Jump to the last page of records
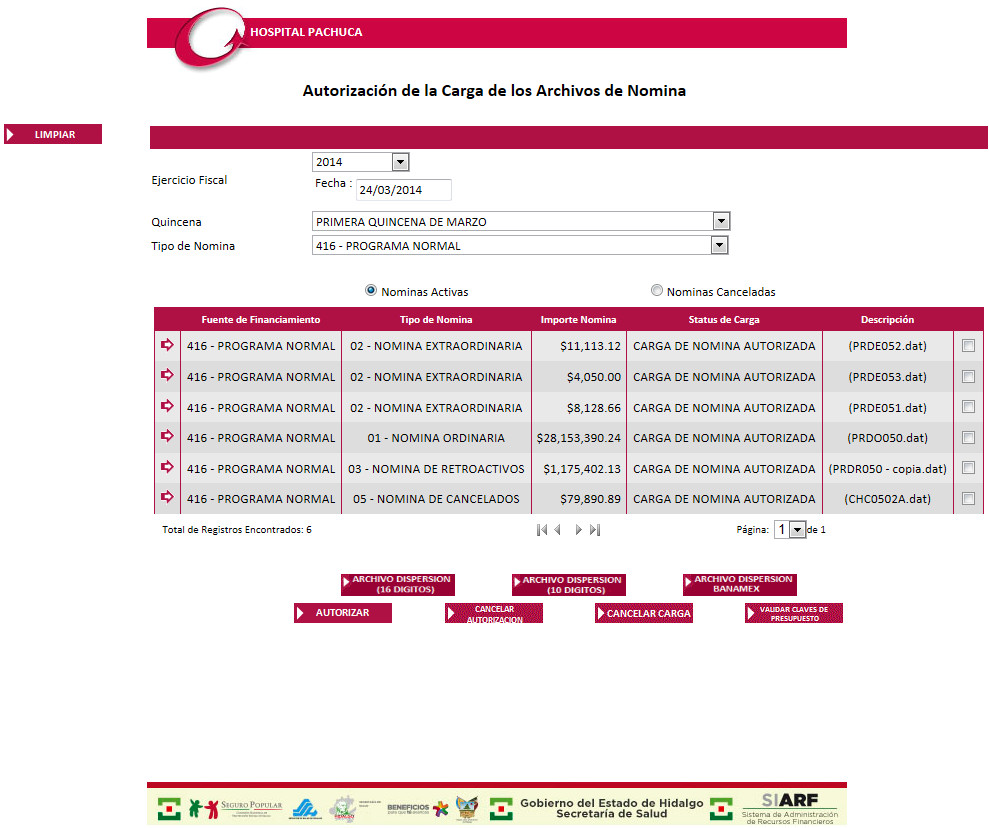The image size is (989, 828). (595, 530)
